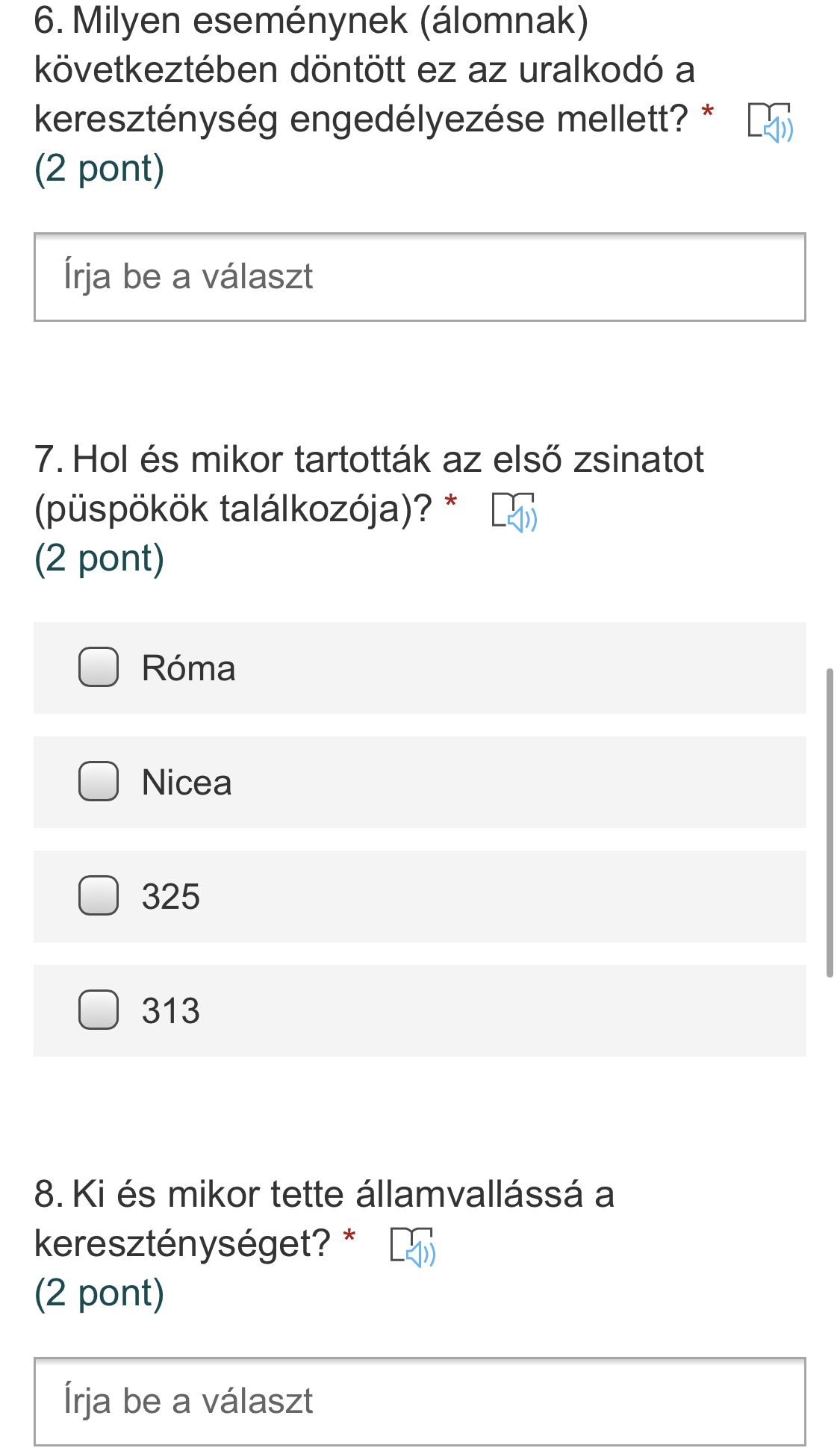
Task: Launch Immersive Reader icon for question 8
Action: coord(413,1246)
